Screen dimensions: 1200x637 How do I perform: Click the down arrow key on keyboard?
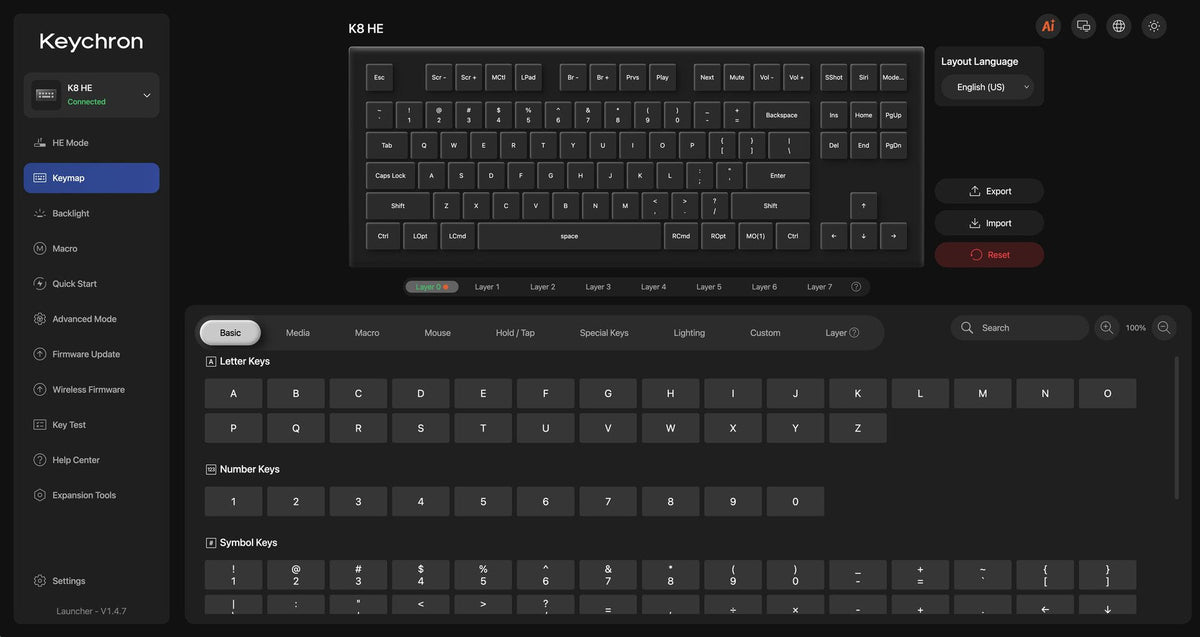tap(863, 236)
